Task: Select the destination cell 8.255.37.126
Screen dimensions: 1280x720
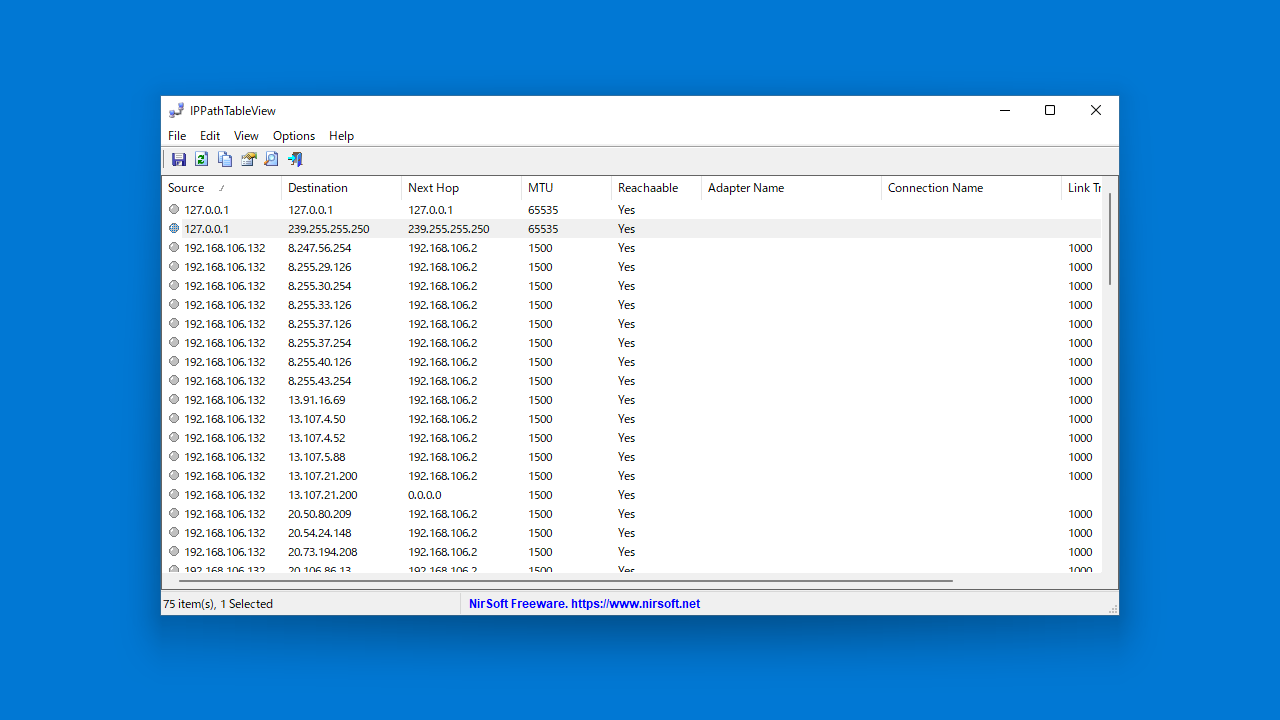Action: coord(320,324)
